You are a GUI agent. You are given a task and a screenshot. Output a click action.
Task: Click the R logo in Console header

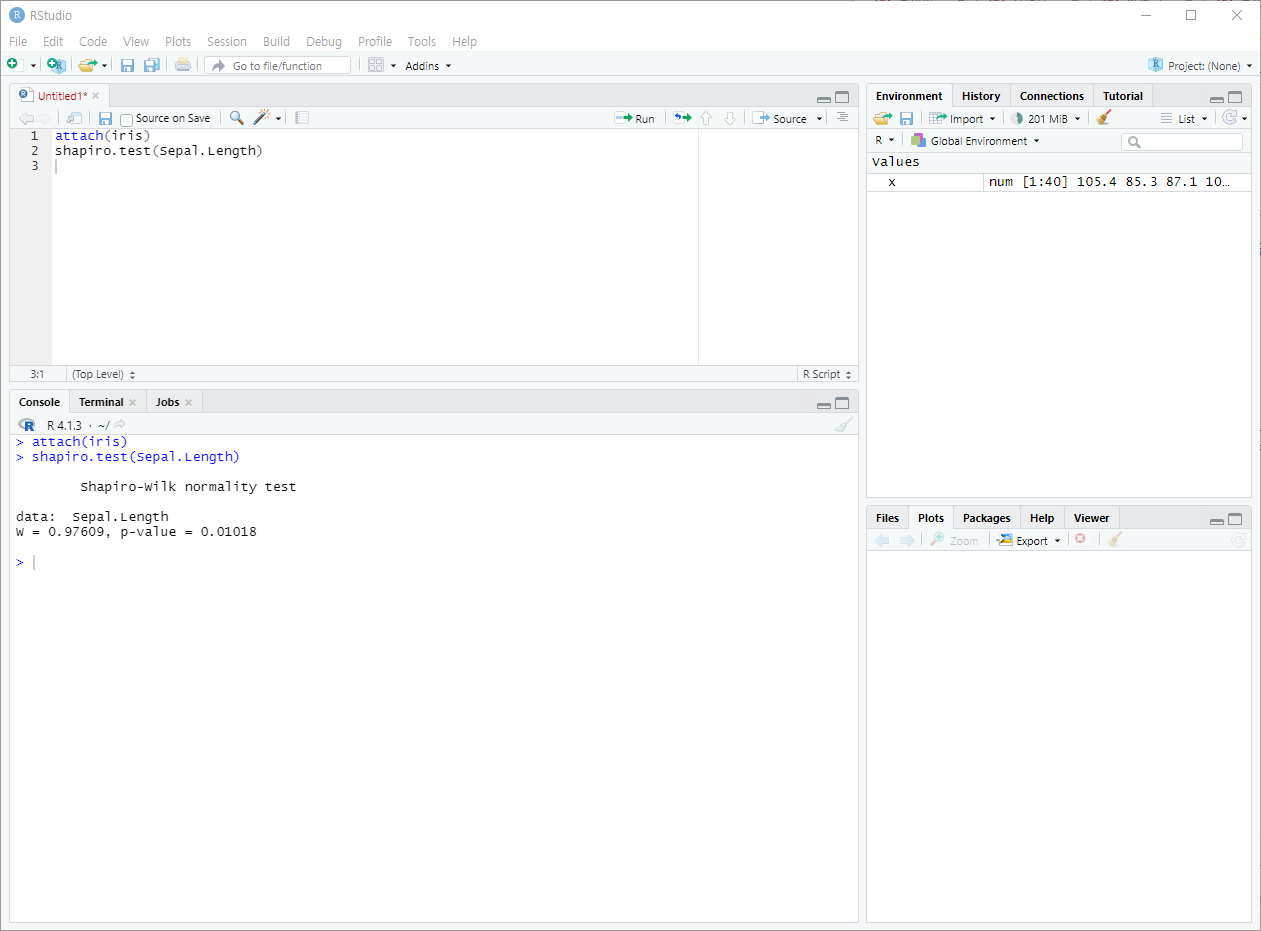point(27,425)
